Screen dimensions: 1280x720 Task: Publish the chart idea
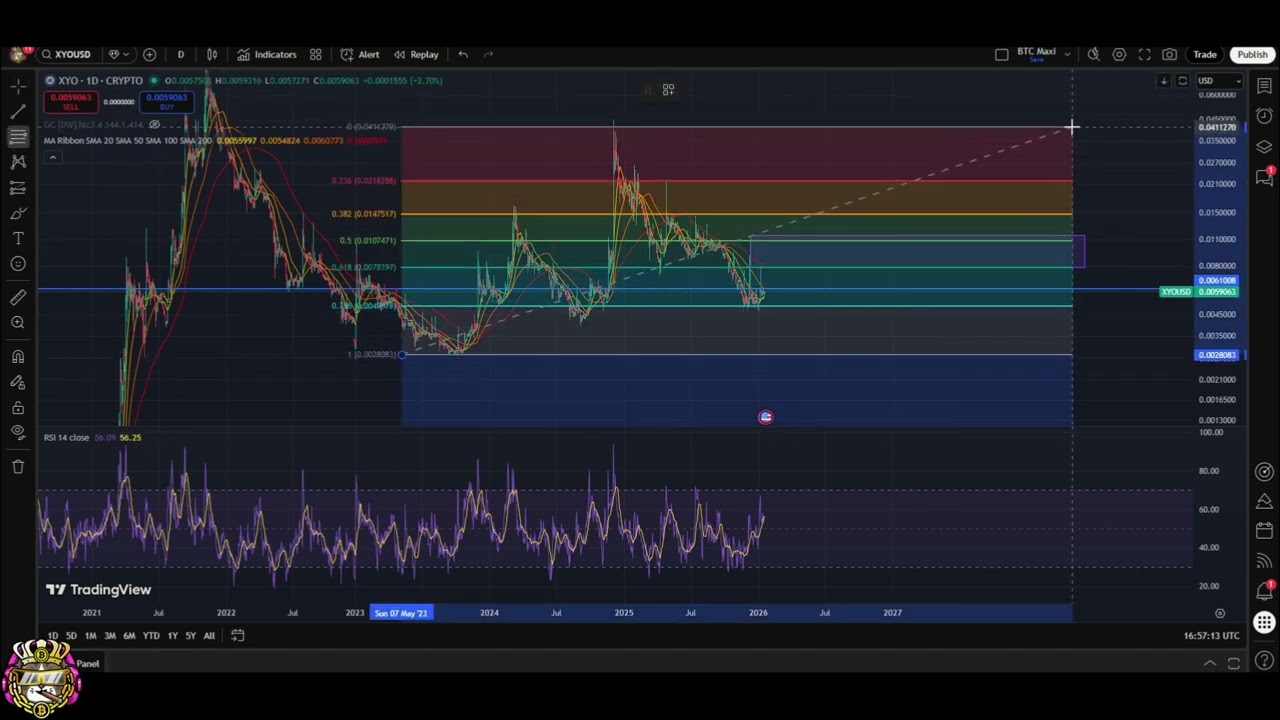pyautogui.click(x=1252, y=54)
